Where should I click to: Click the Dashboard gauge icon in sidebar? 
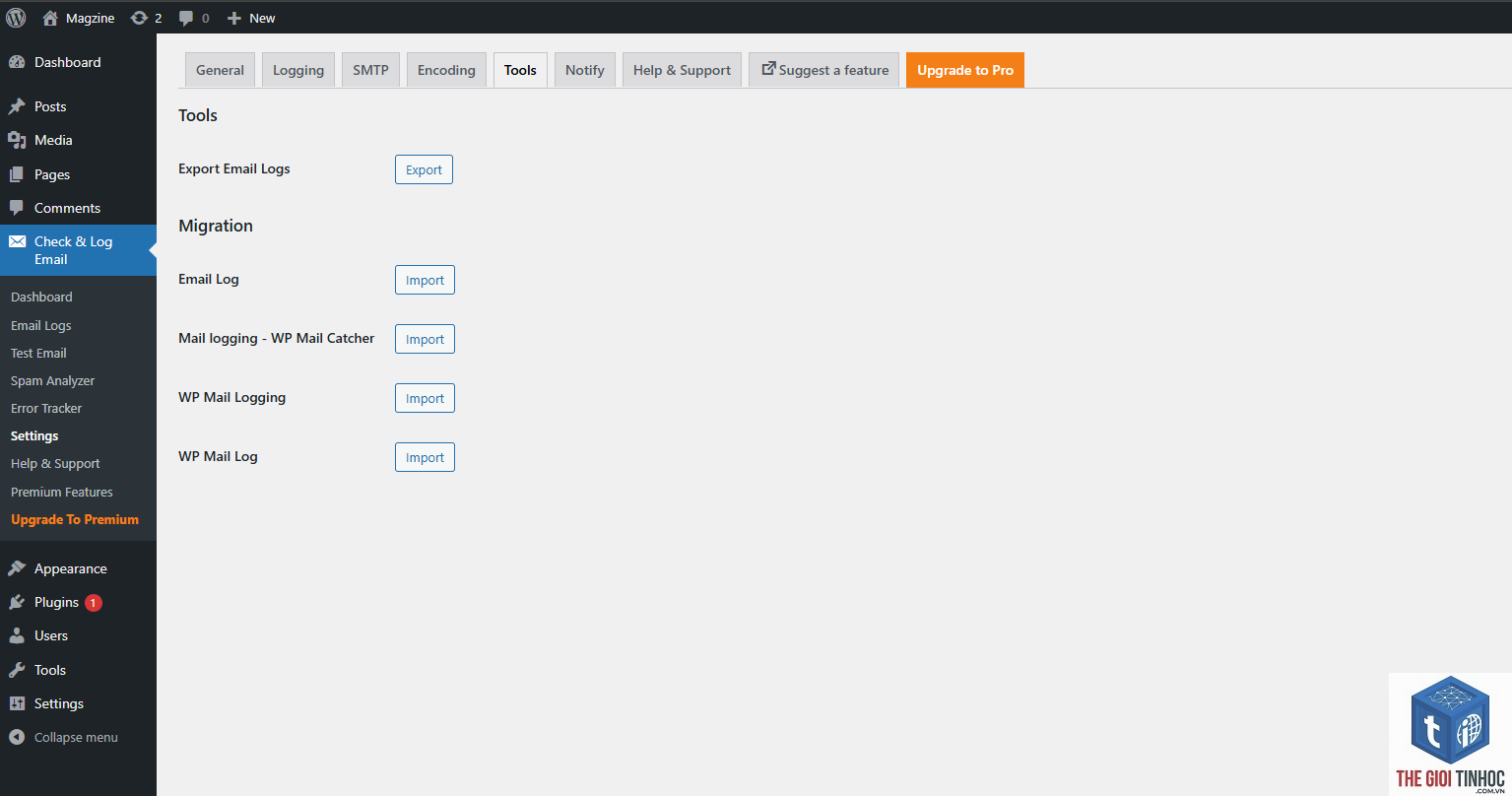[17, 62]
